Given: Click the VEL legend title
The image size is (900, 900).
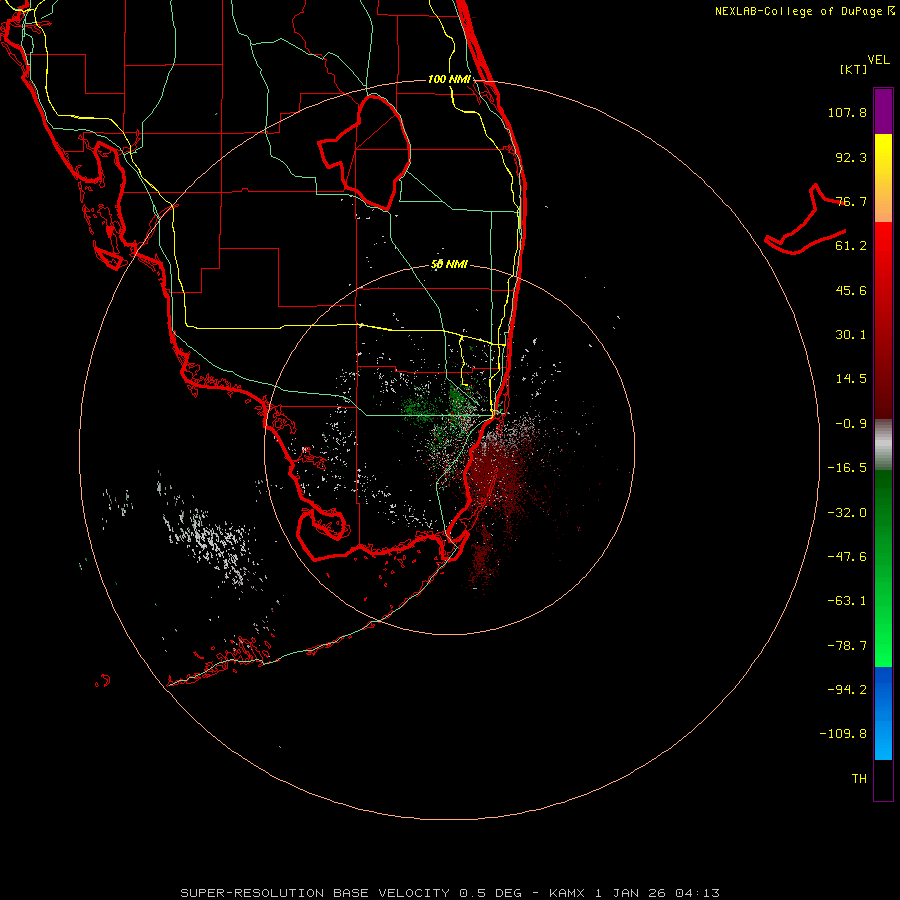Looking at the screenshot, I should pos(878,60).
